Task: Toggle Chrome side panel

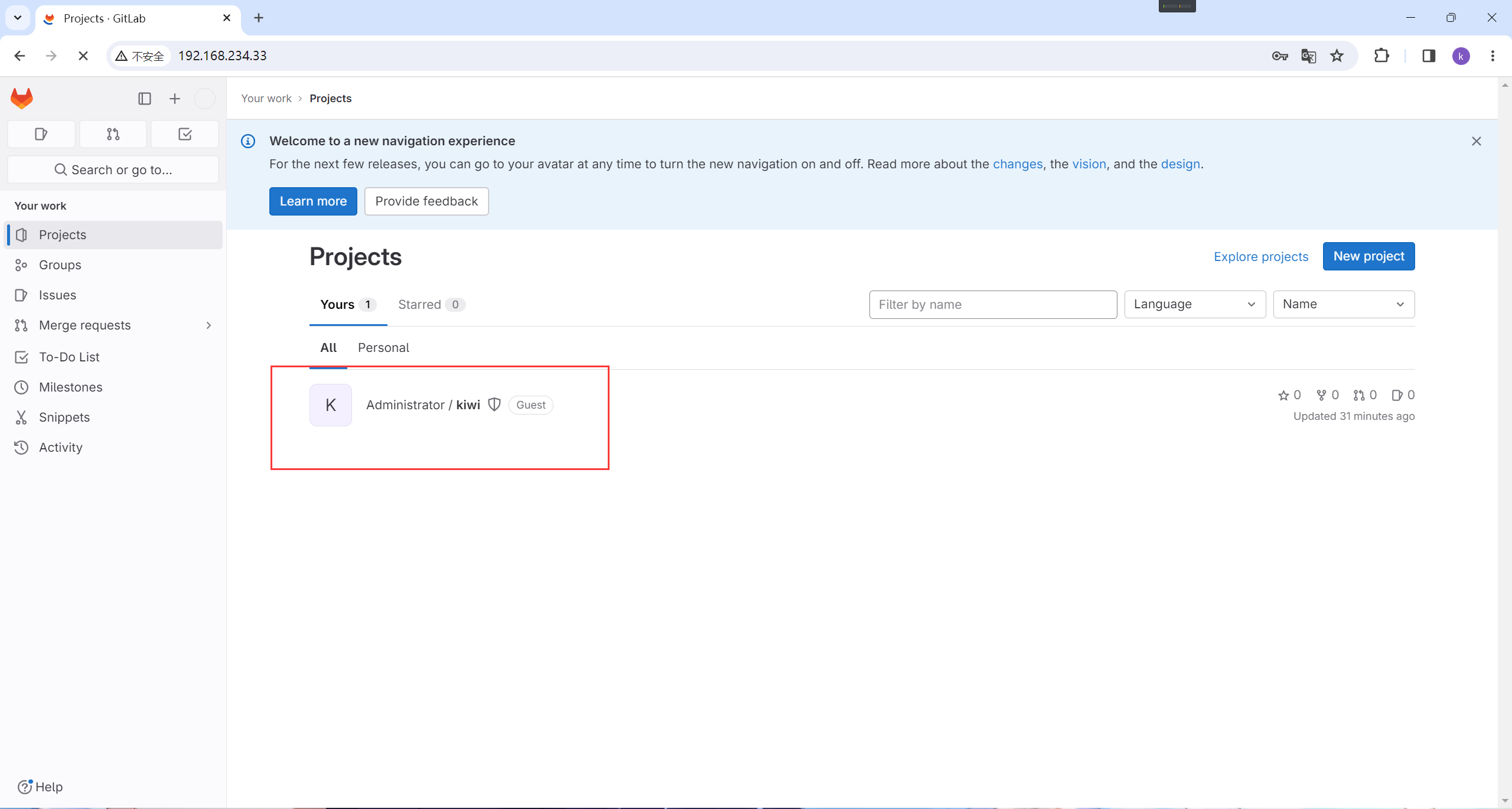Action: [x=1429, y=56]
